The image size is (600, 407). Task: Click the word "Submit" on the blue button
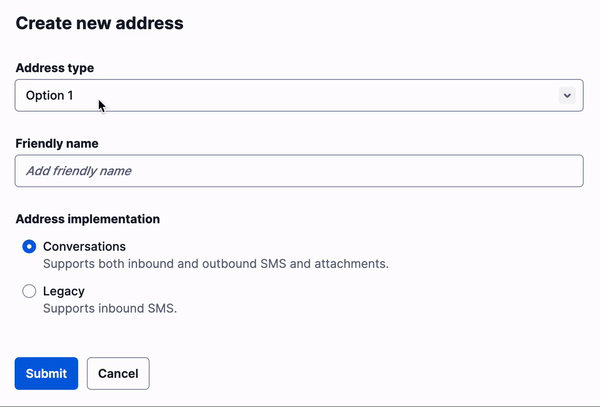[46, 373]
